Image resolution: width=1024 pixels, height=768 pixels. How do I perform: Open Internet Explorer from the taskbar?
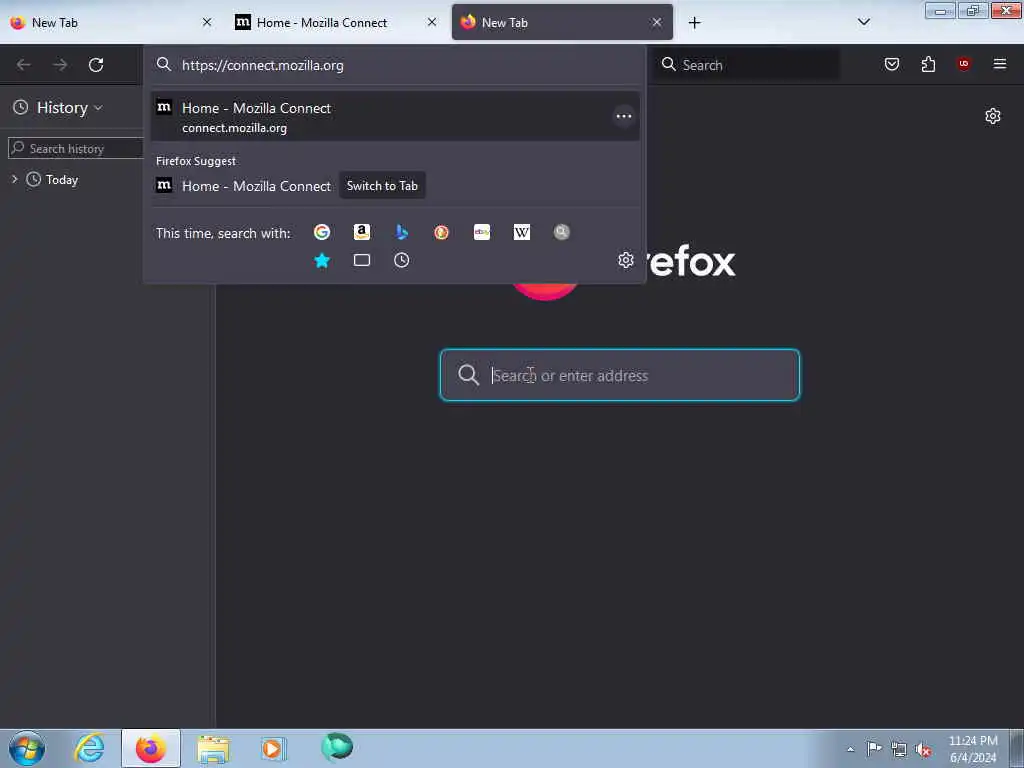click(x=89, y=748)
